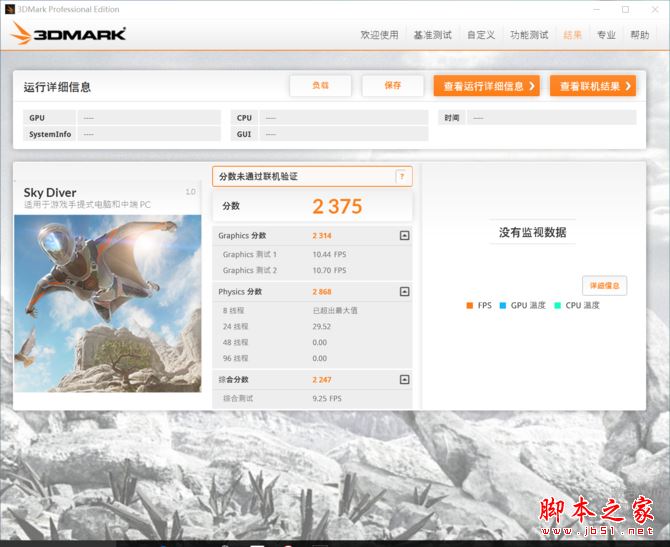The width and height of the screenshot is (670, 547).
Task: Open the 基准测试 tab
Action: coord(432,35)
